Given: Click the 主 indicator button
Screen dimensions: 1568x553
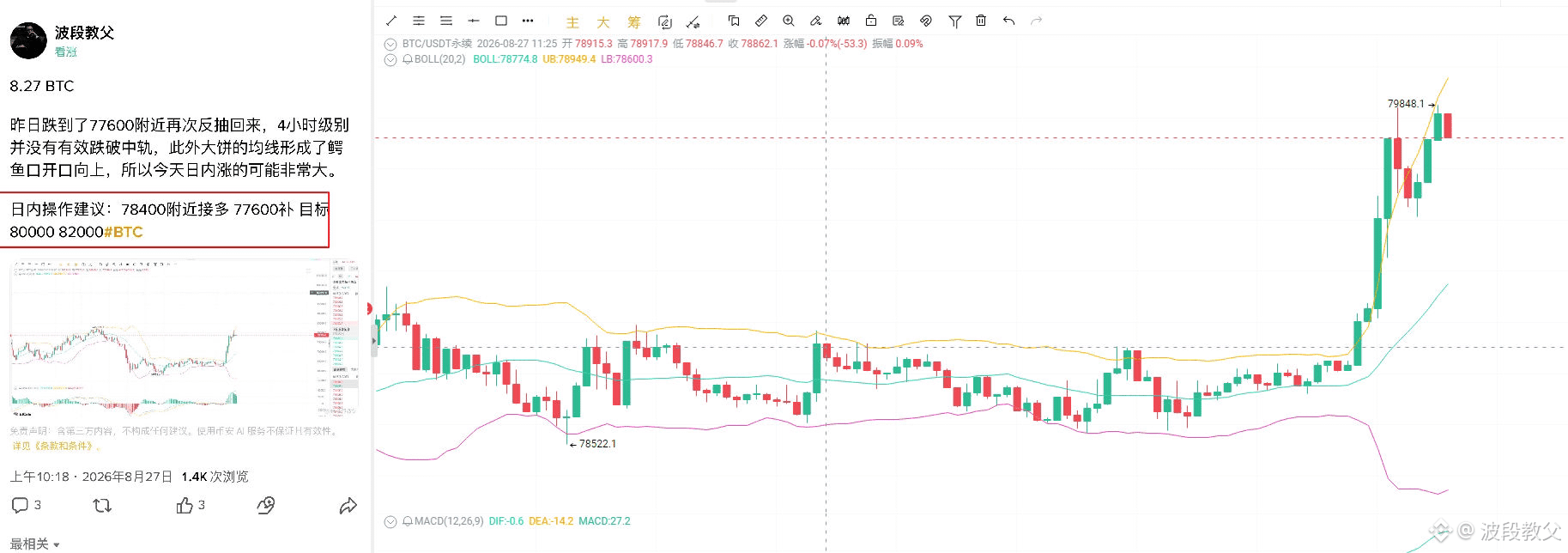Looking at the screenshot, I should pyautogui.click(x=572, y=22).
